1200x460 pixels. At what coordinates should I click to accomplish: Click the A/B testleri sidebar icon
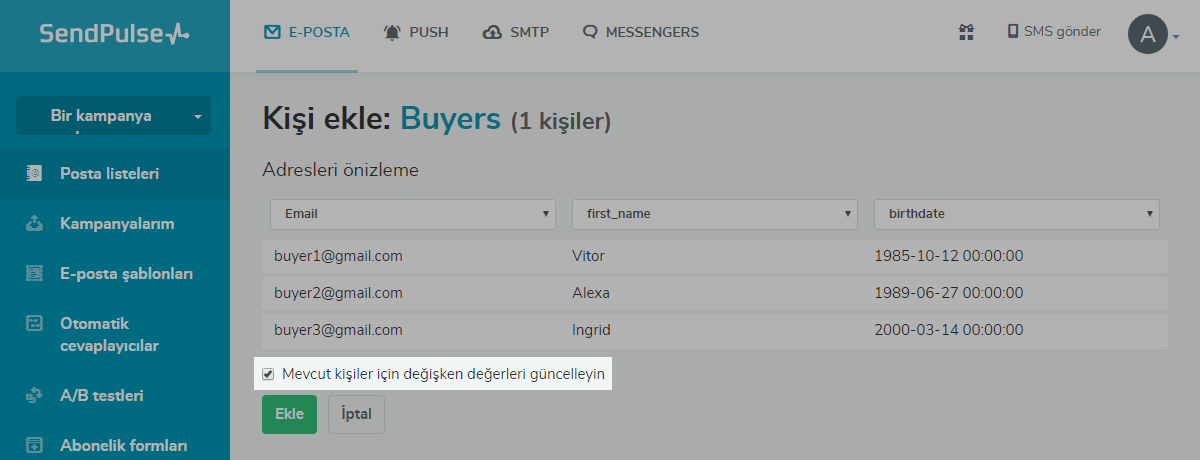point(35,395)
